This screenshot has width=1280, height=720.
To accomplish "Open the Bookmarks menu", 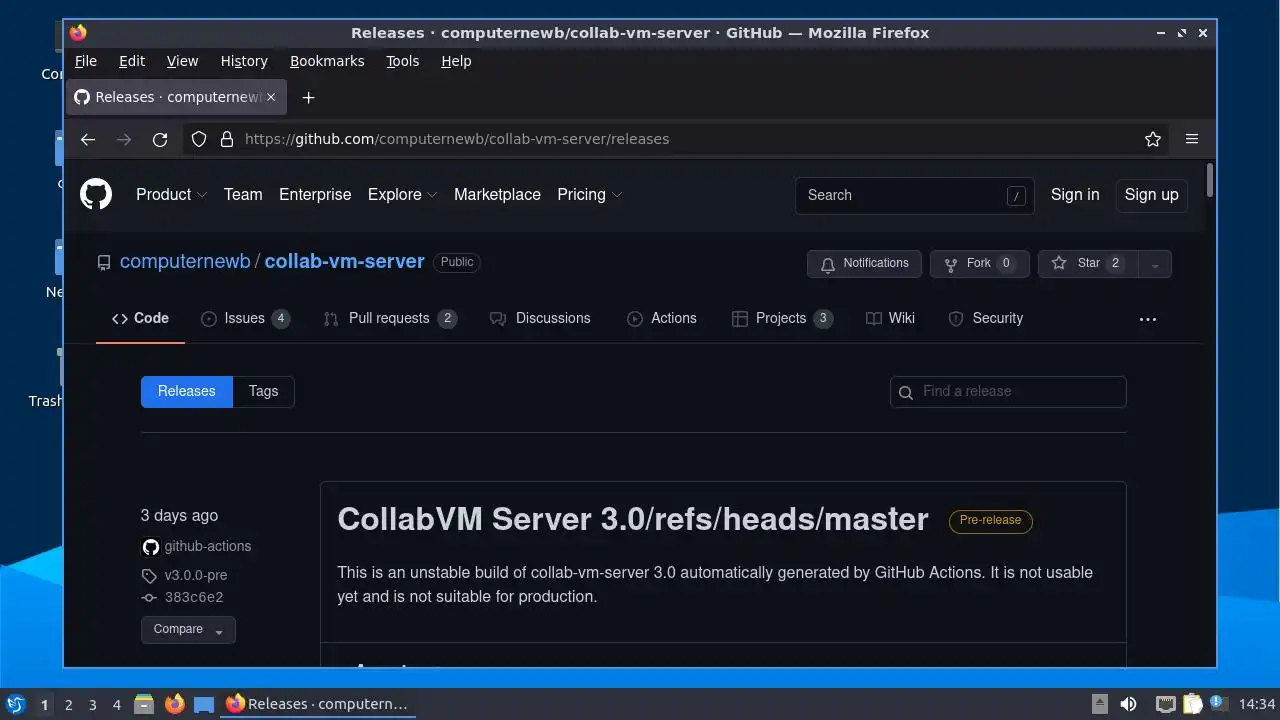I will 327,61.
